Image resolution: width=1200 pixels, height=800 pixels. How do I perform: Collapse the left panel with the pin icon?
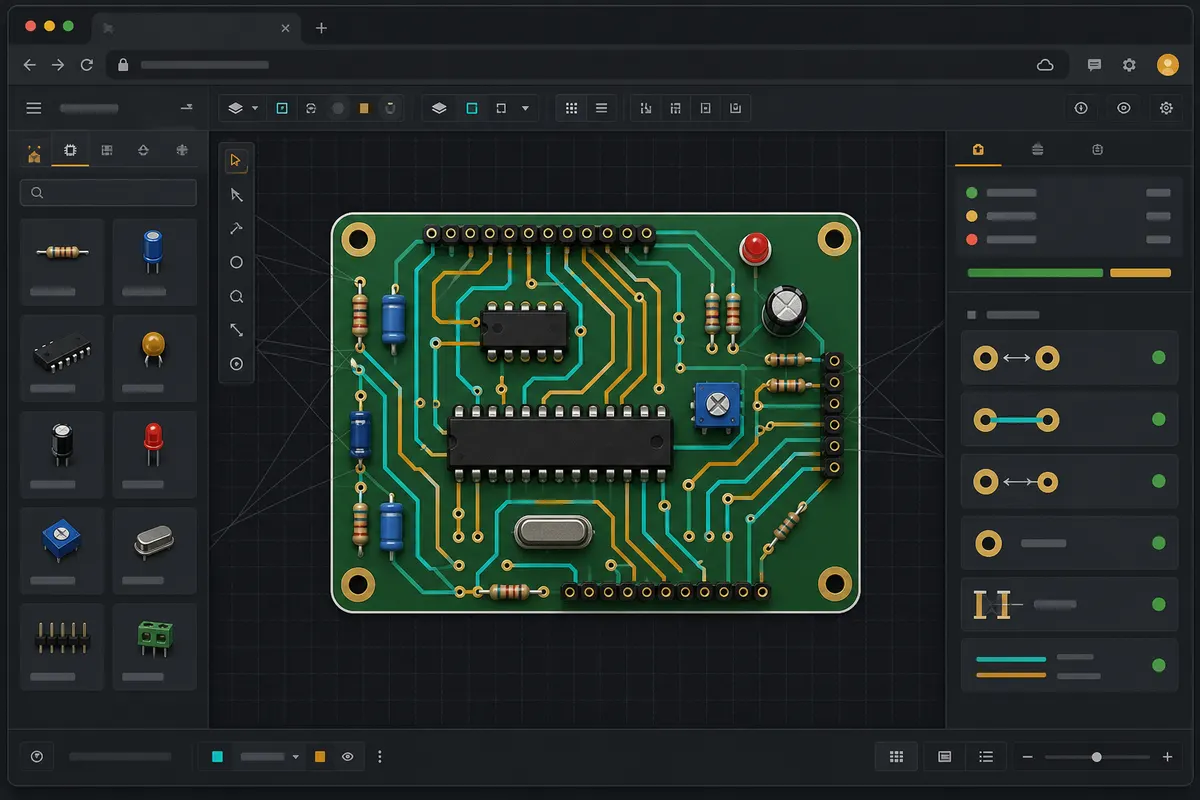(185, 108)
